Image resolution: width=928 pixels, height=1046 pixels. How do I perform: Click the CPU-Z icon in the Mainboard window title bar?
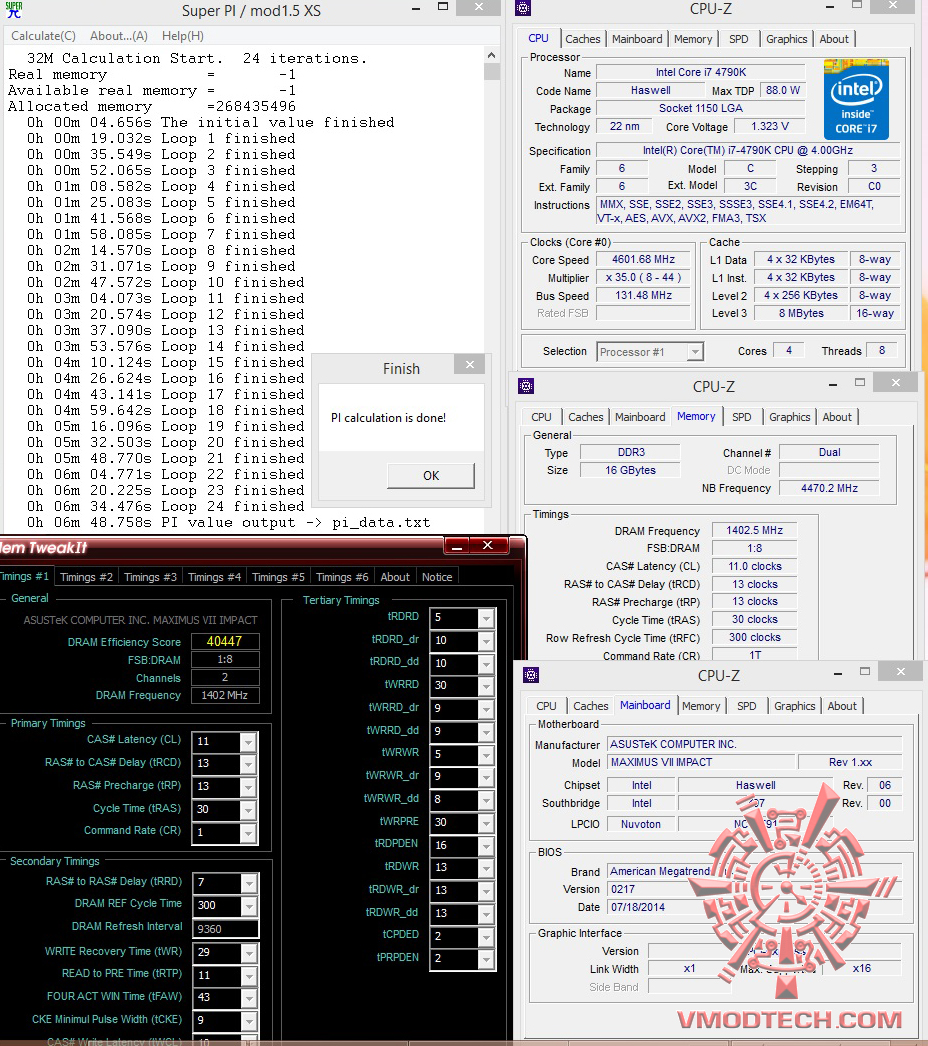[531, 675]
